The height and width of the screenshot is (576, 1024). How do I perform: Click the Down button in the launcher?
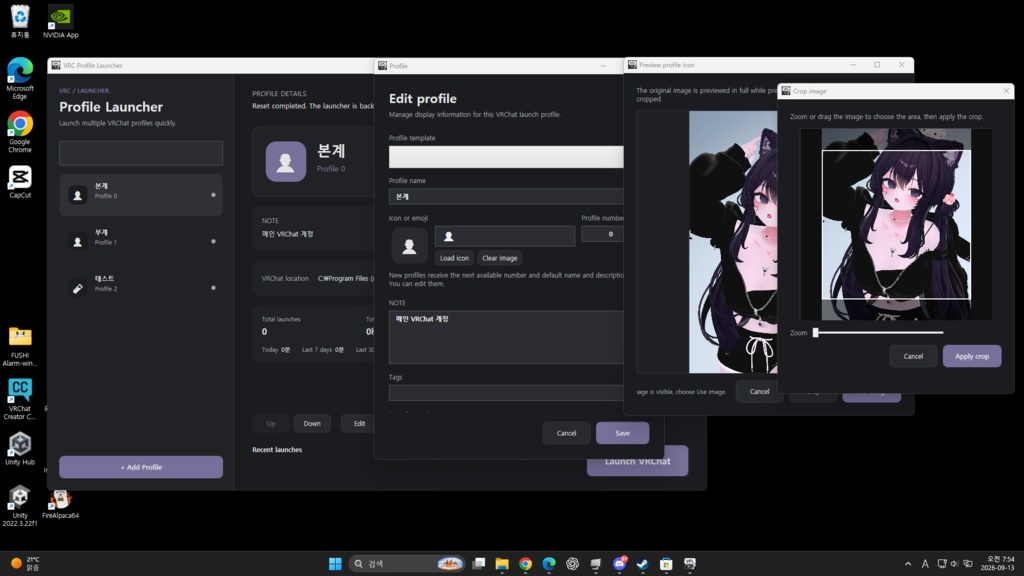tap(312, 423)
